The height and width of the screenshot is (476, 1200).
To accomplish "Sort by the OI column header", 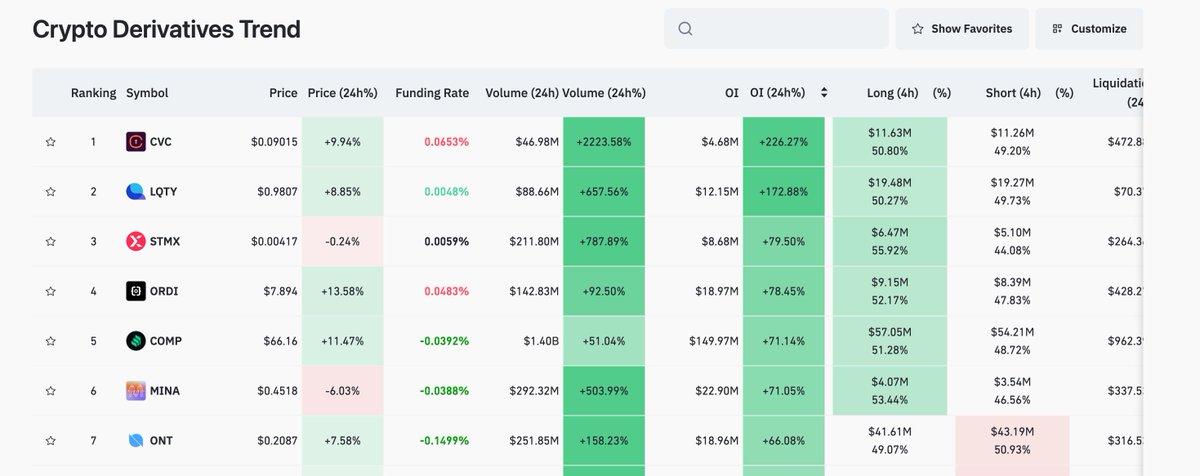I will 732,93.
